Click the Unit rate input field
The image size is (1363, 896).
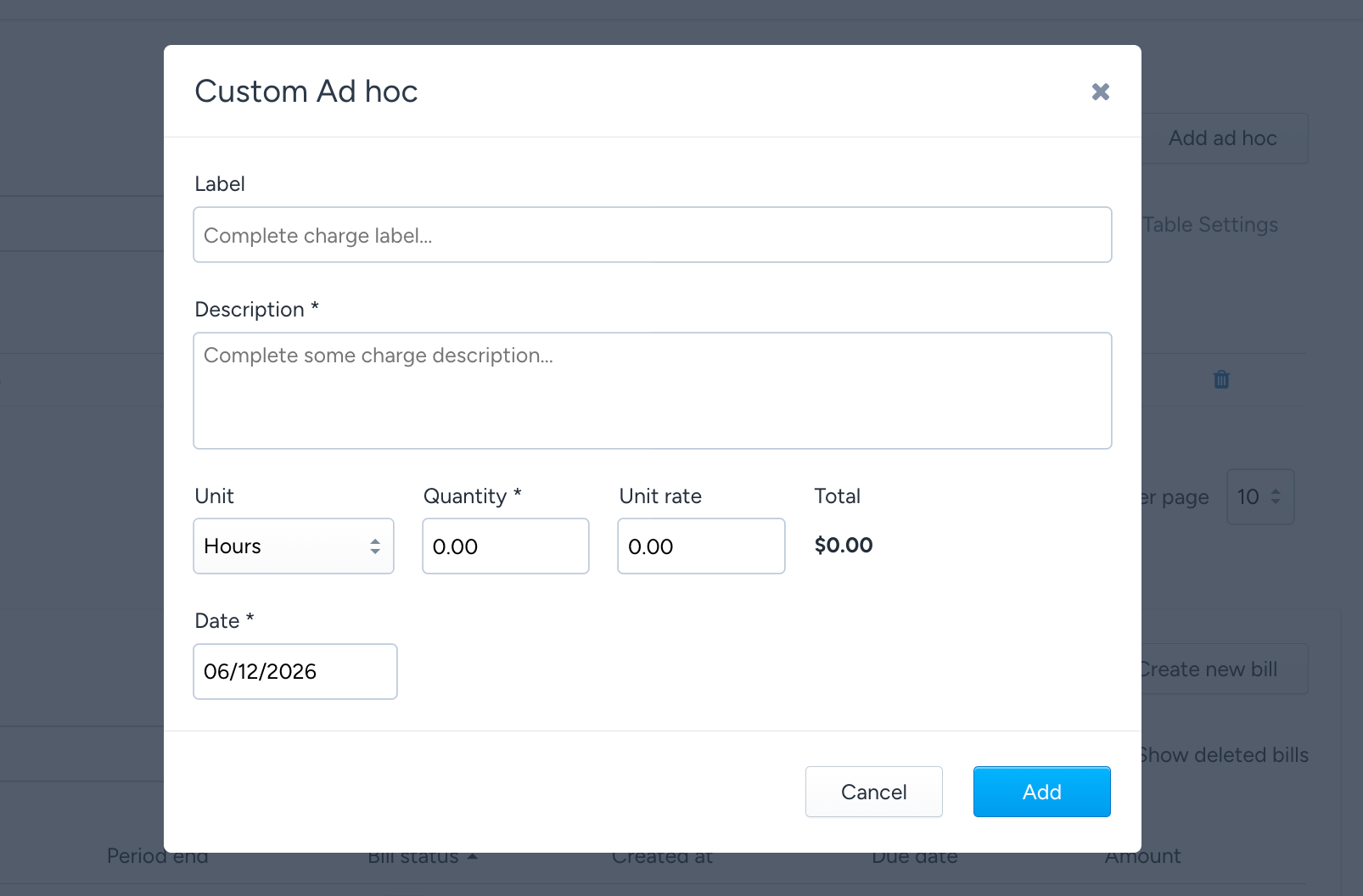click(x=701, y=546)
